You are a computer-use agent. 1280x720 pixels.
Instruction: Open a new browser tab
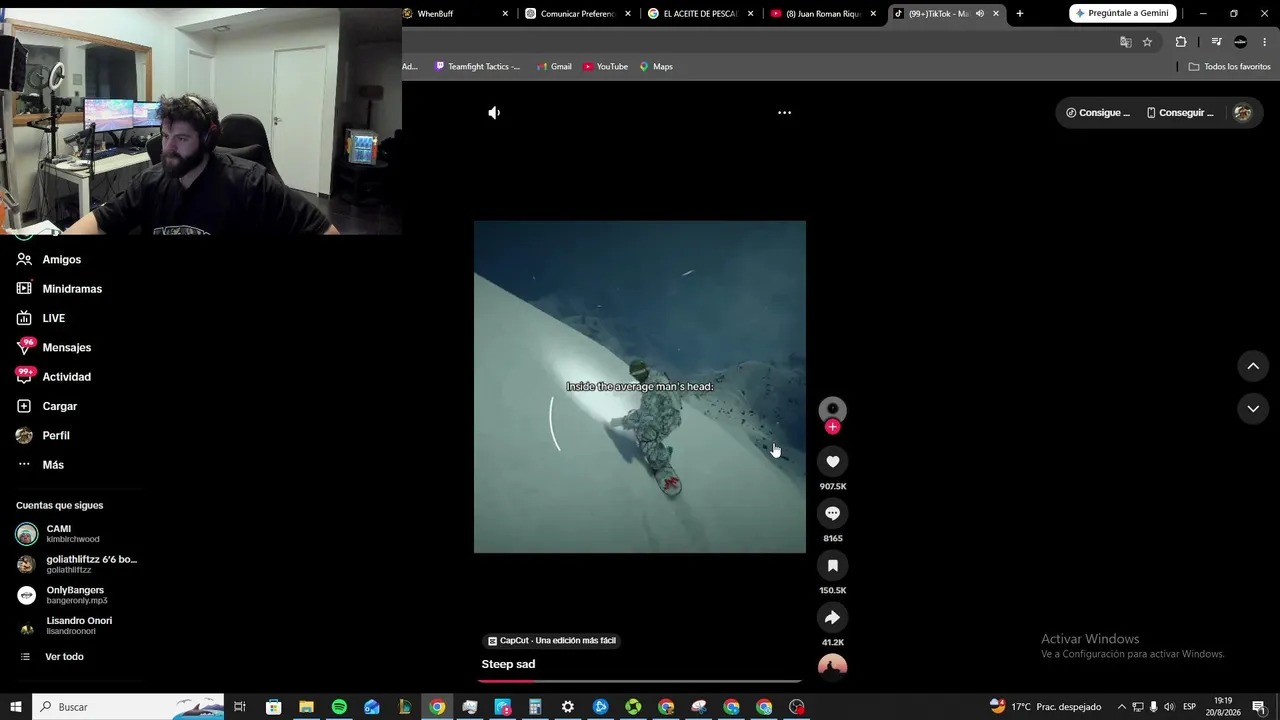(x=1020, y=14)
